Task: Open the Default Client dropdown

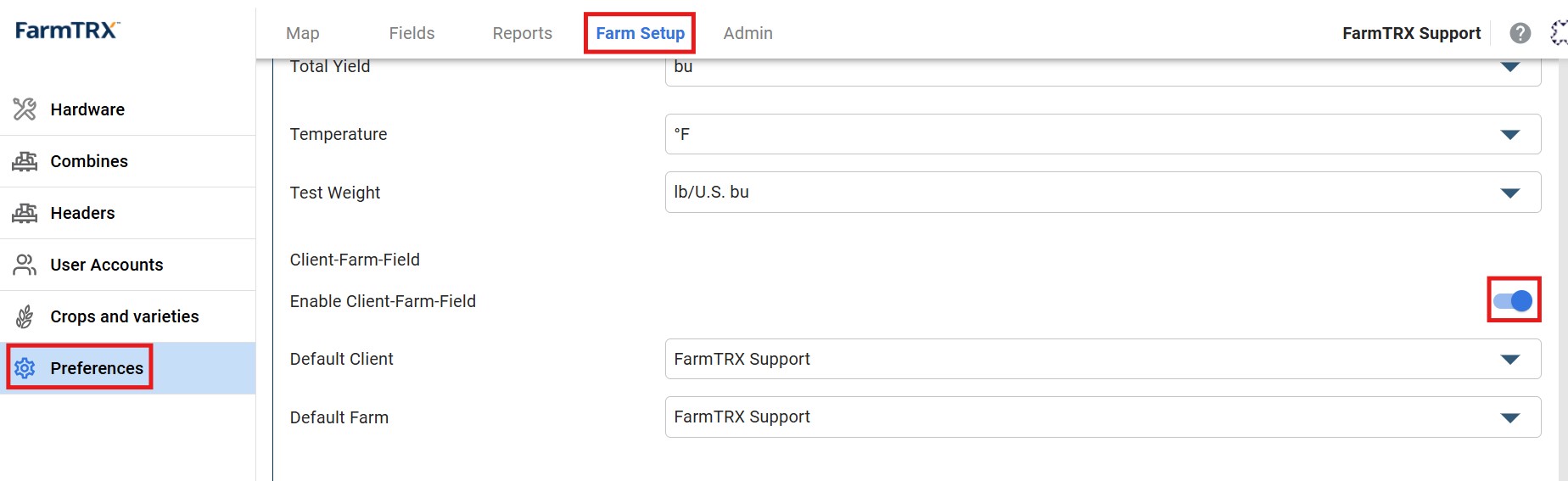Action: (1103, 359)
